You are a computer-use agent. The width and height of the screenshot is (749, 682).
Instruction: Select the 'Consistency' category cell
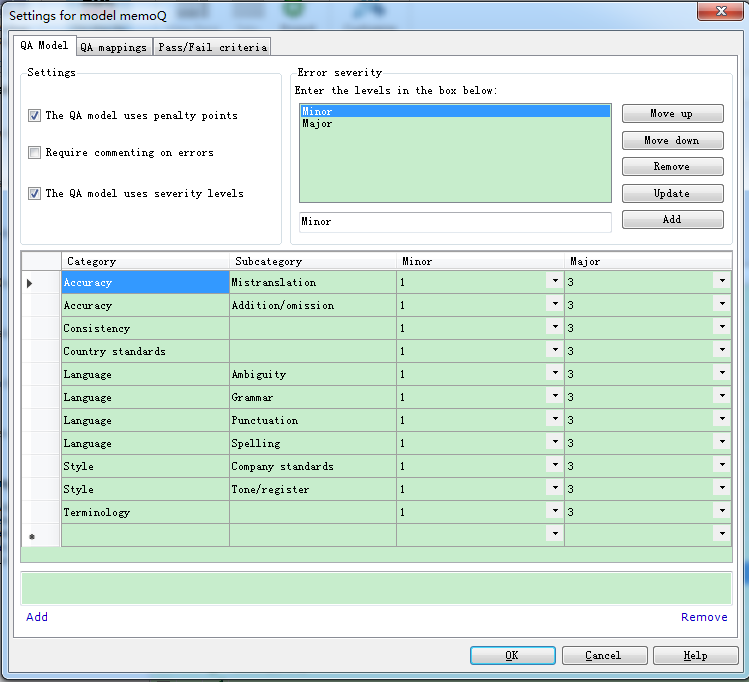pyautogui.click(x=145, y=329)
